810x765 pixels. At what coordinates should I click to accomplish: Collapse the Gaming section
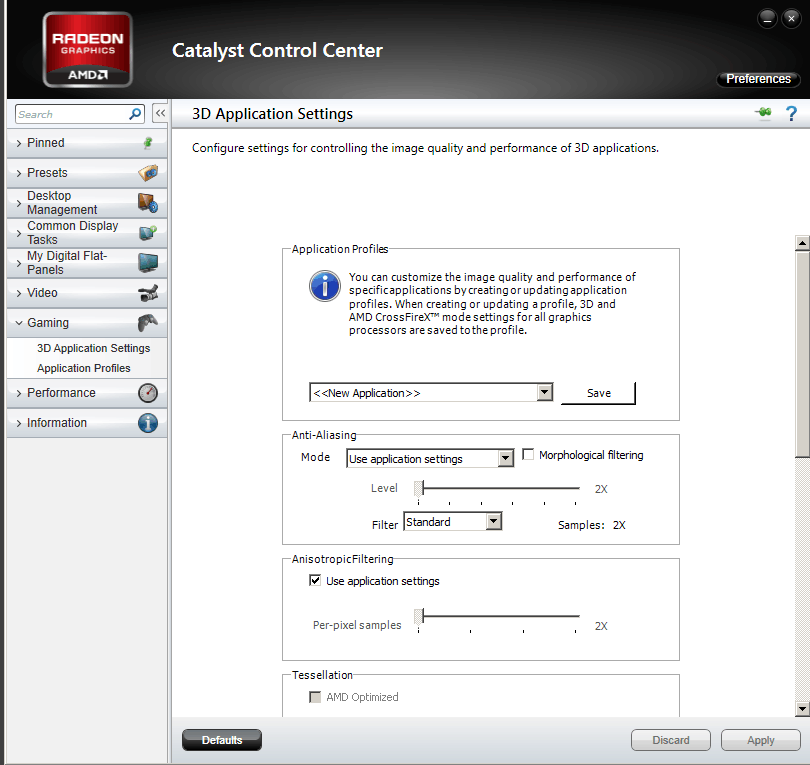(x=87, y=323)
